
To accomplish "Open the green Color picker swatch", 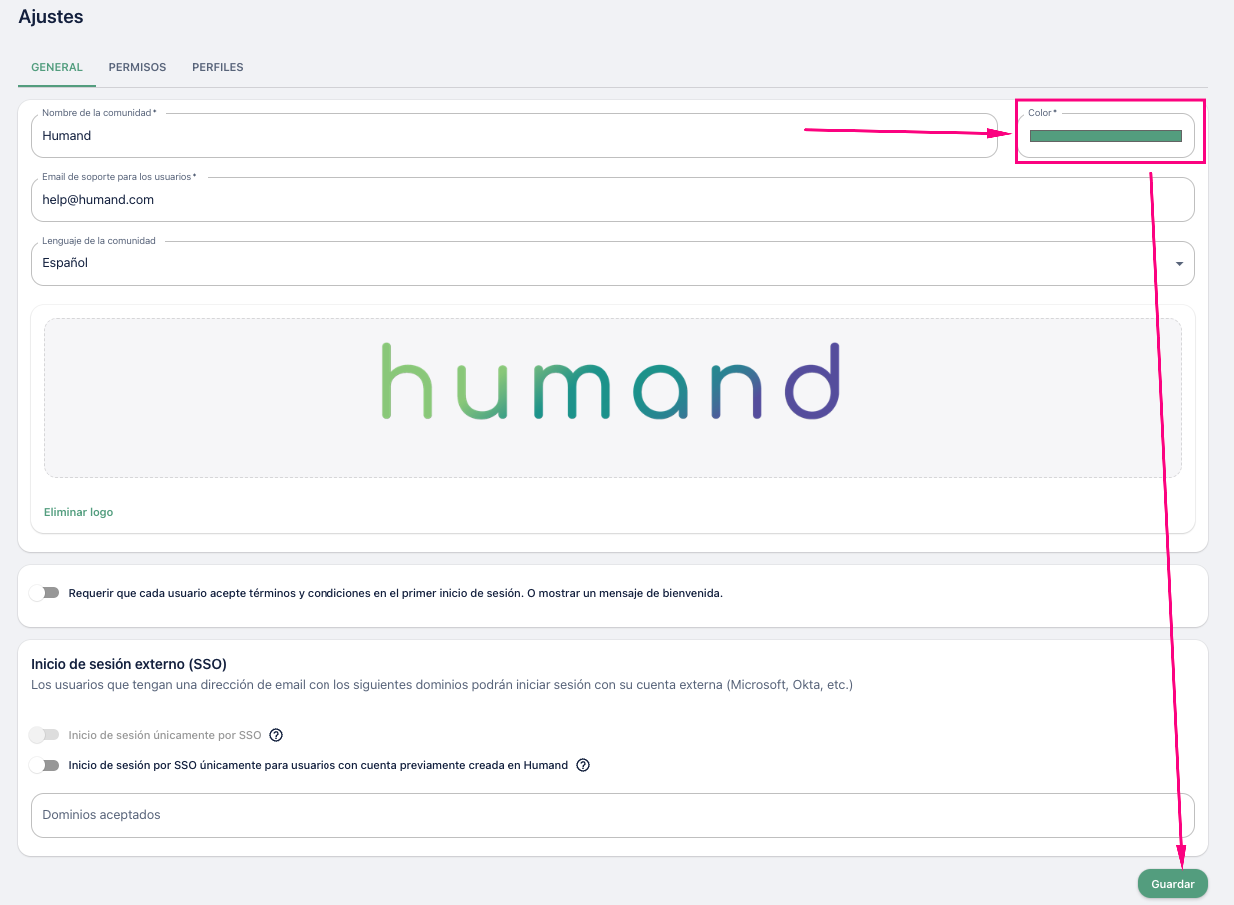I will tap(1106, 136).
